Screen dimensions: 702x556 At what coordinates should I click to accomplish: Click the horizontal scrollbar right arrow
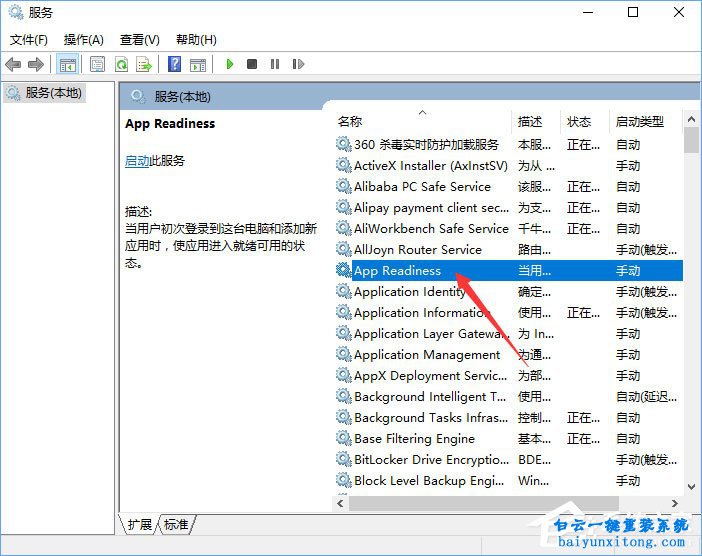[674, 503]
